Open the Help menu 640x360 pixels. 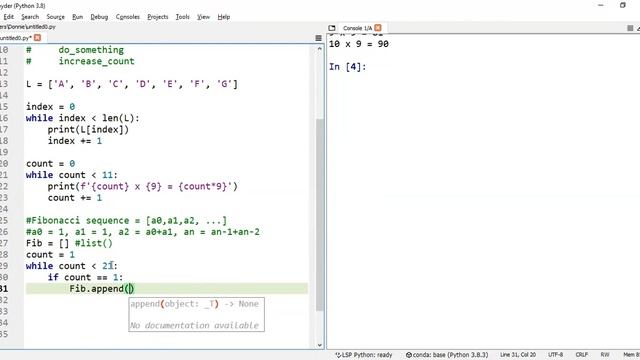pos(224,17)
